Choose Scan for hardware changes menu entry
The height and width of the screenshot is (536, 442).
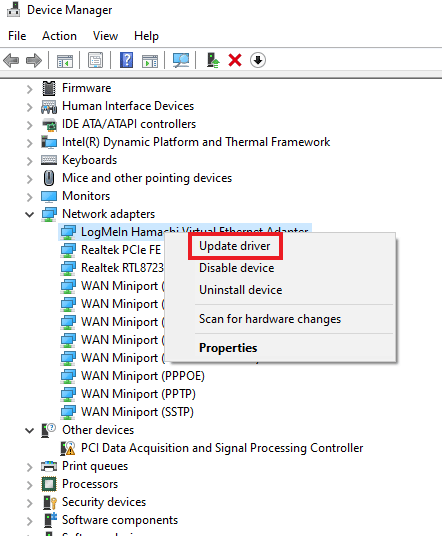pos(270,319)
